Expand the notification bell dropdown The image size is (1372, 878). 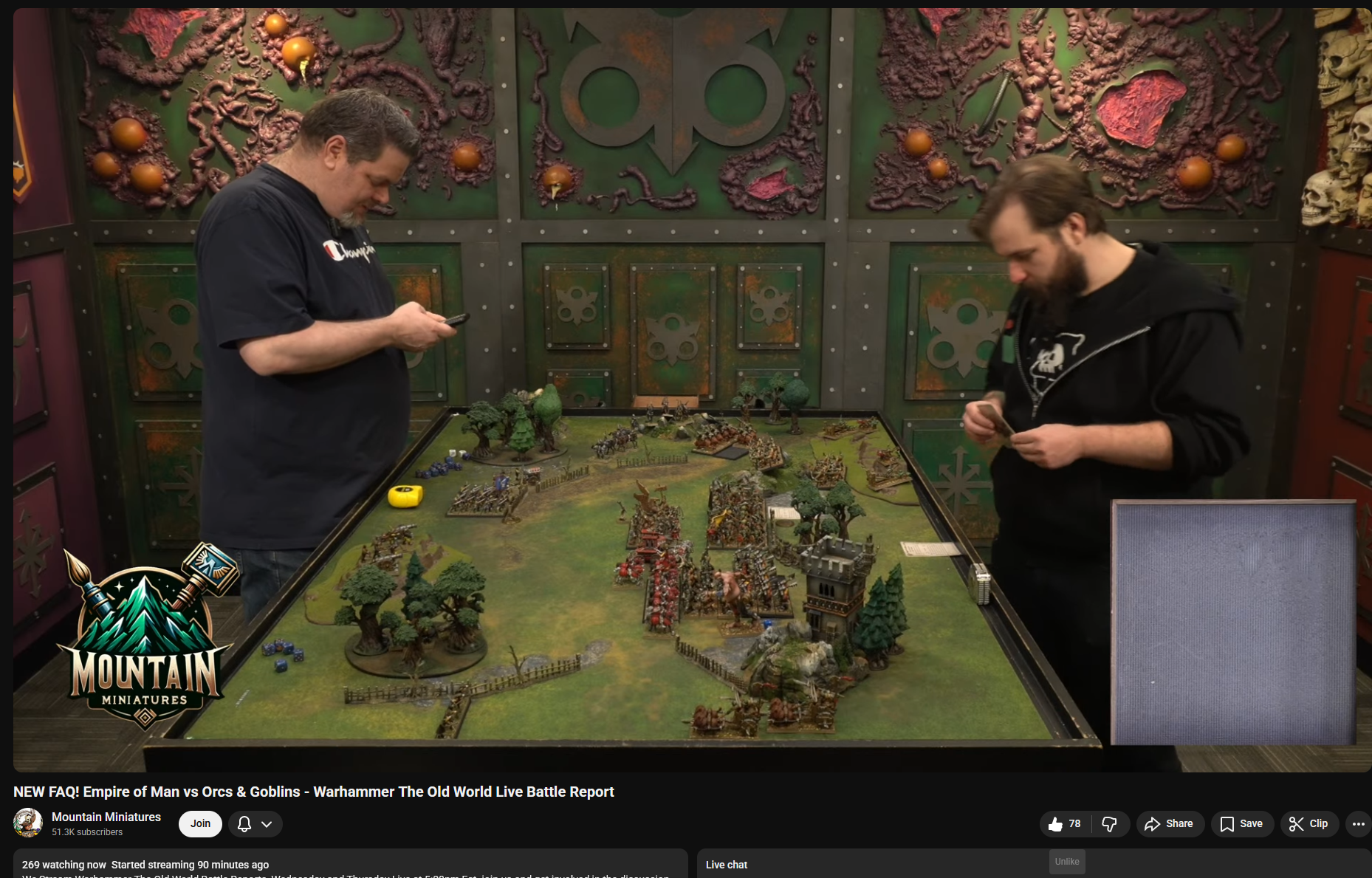(x=255, y=824)
